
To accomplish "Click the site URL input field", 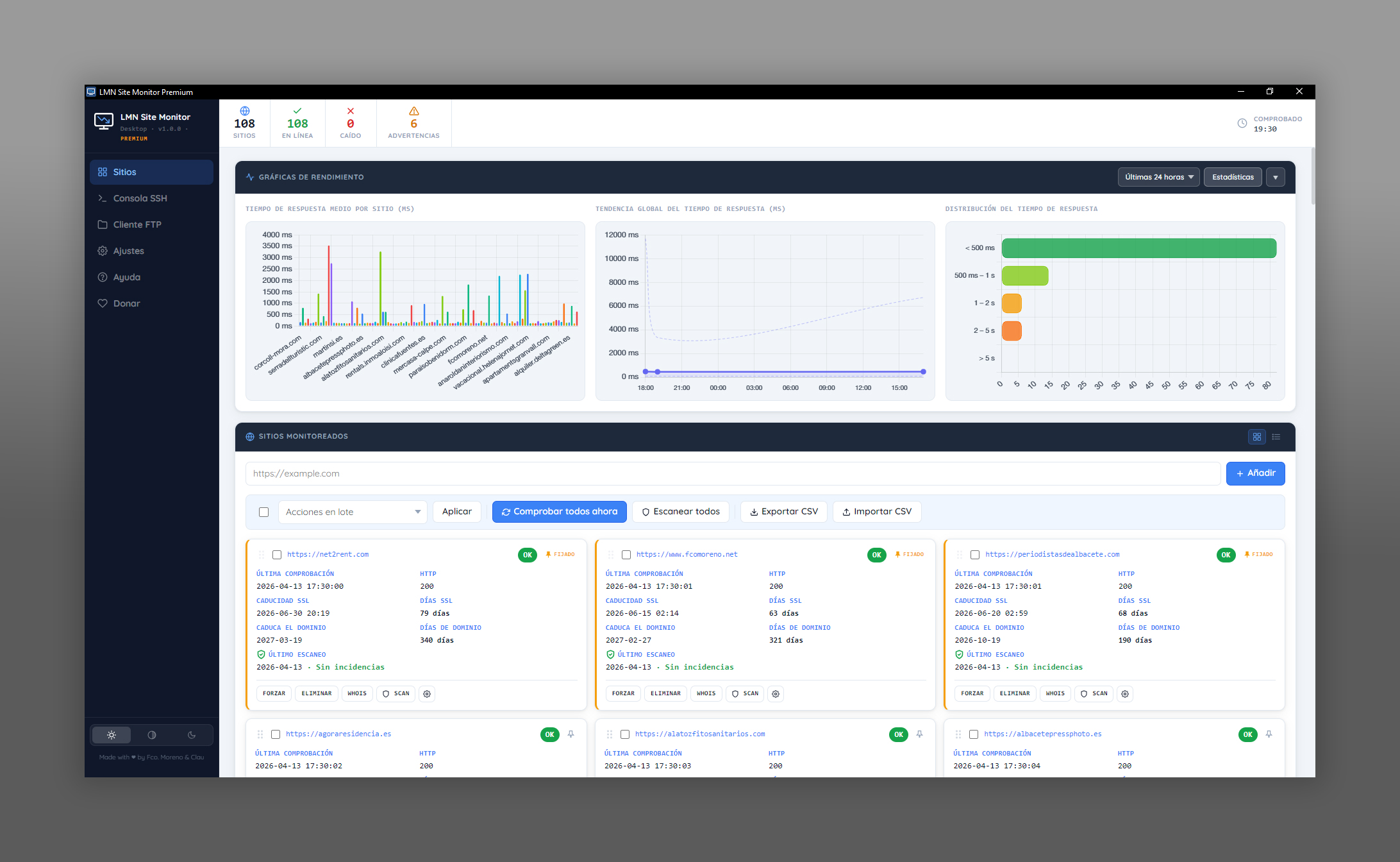I will (x=732, y=473).
